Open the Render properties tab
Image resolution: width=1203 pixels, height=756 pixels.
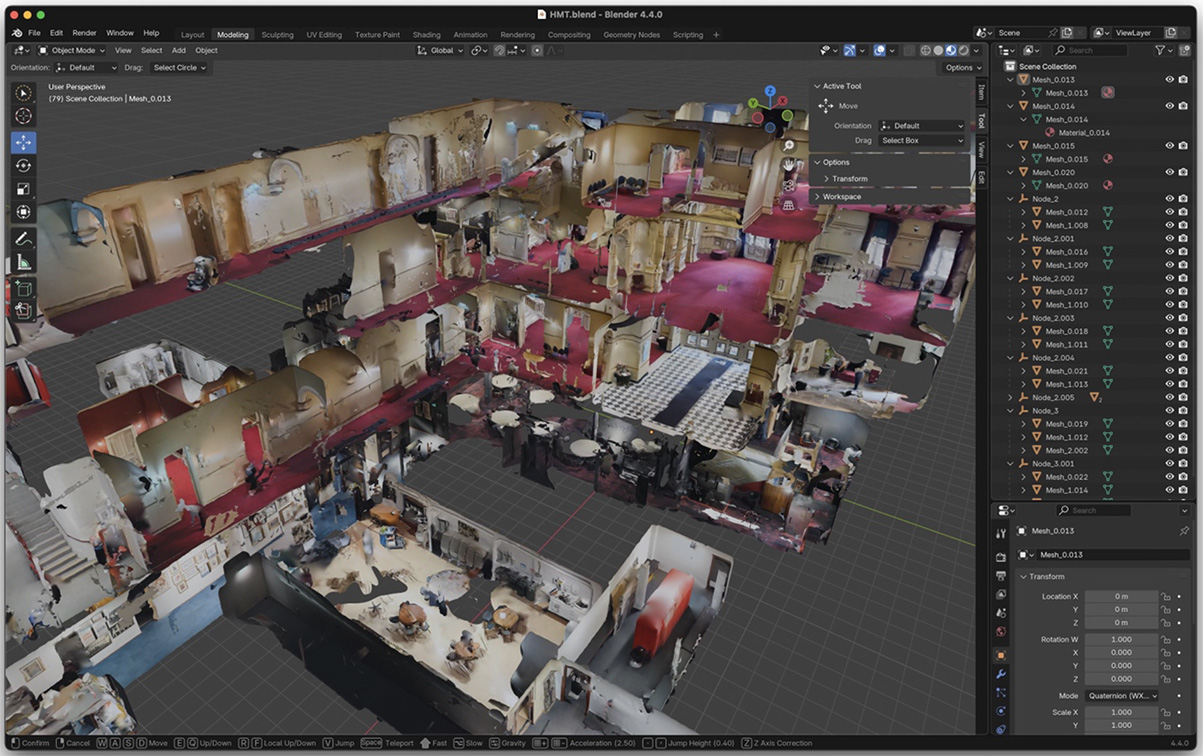pos(1001,557)
